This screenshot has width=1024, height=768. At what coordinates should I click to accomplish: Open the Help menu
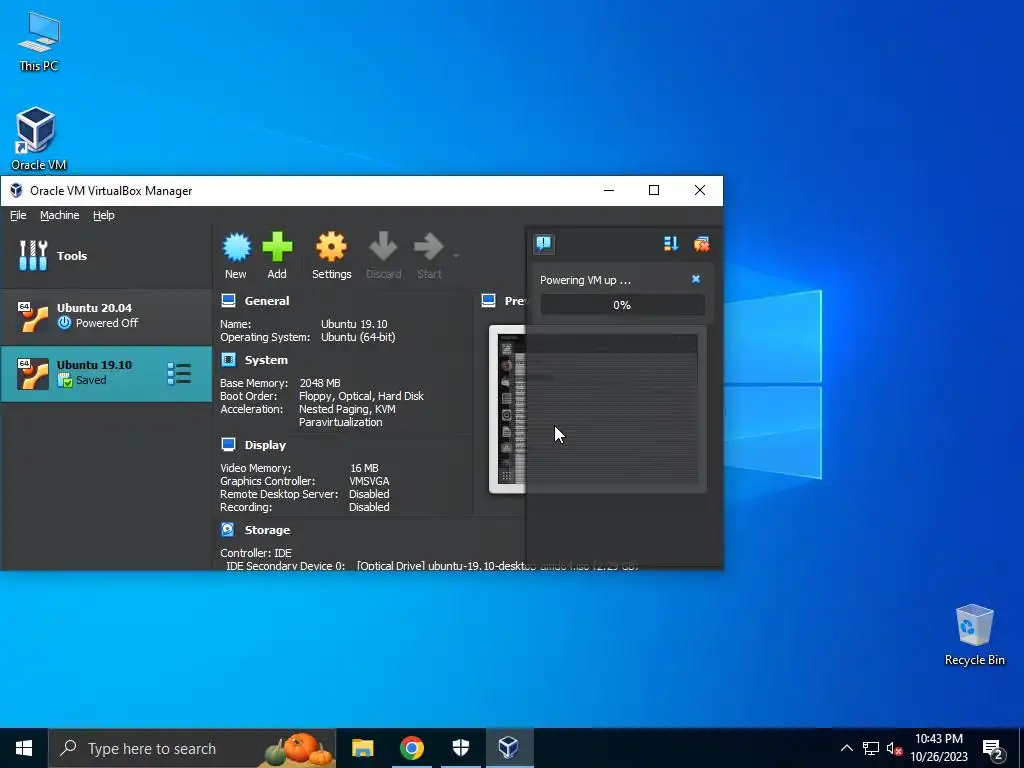click(103, 215)
